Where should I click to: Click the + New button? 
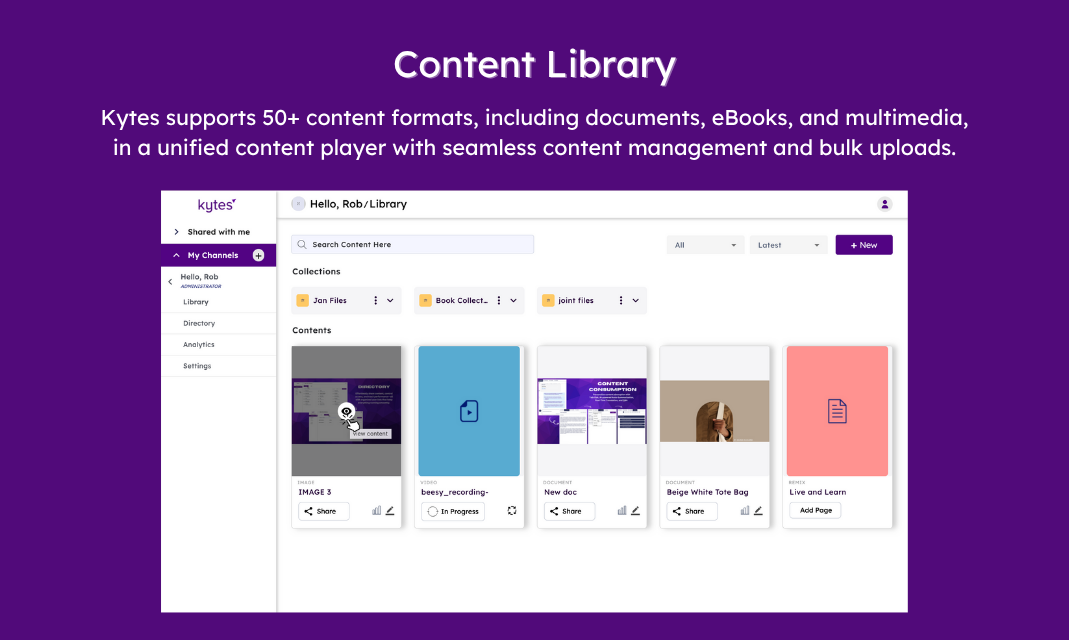click(864, 245)
